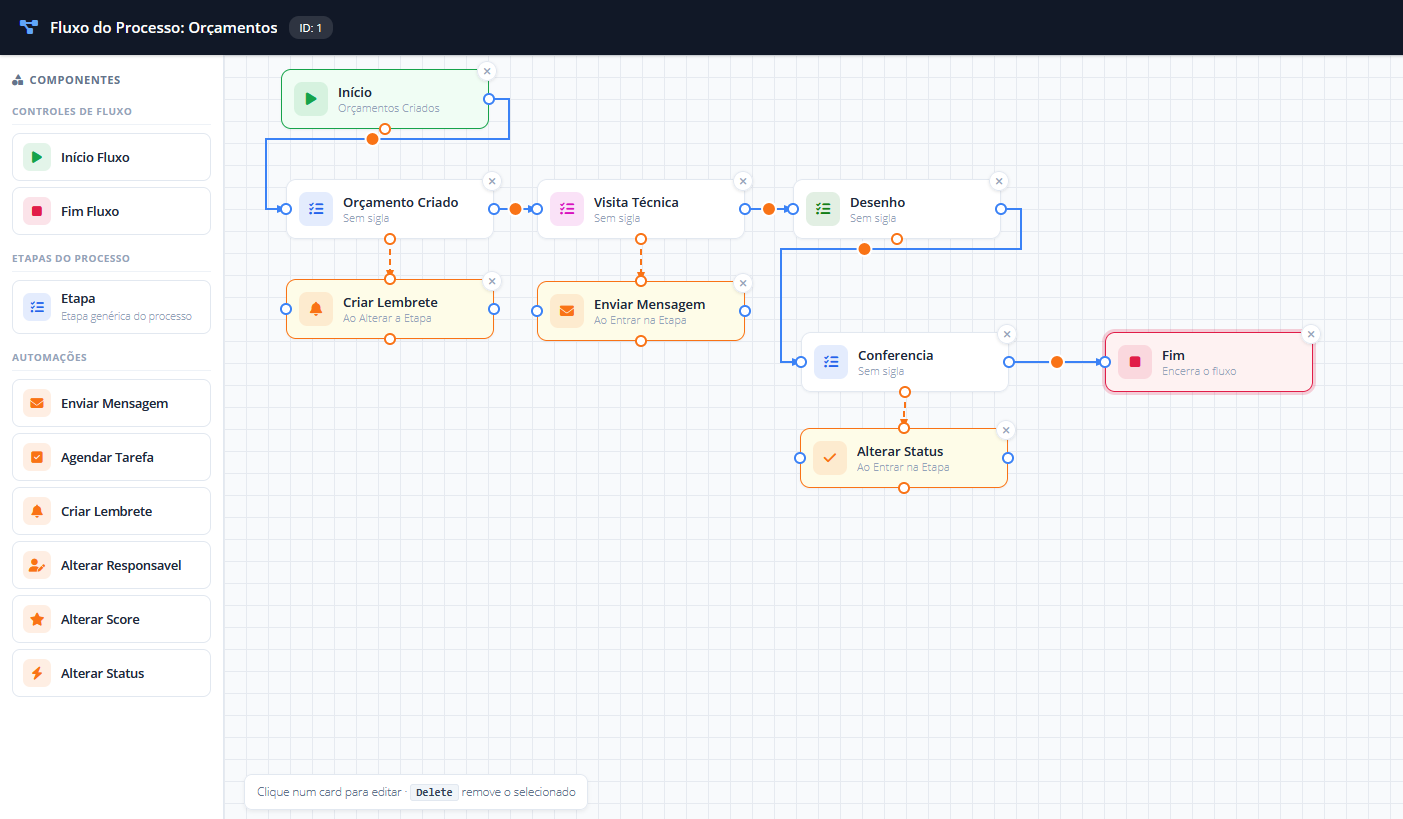Click the flow diagram icon in the header
Viewport: 1403px width, 819px height.
pyautogui.click(x=29, y=28)
